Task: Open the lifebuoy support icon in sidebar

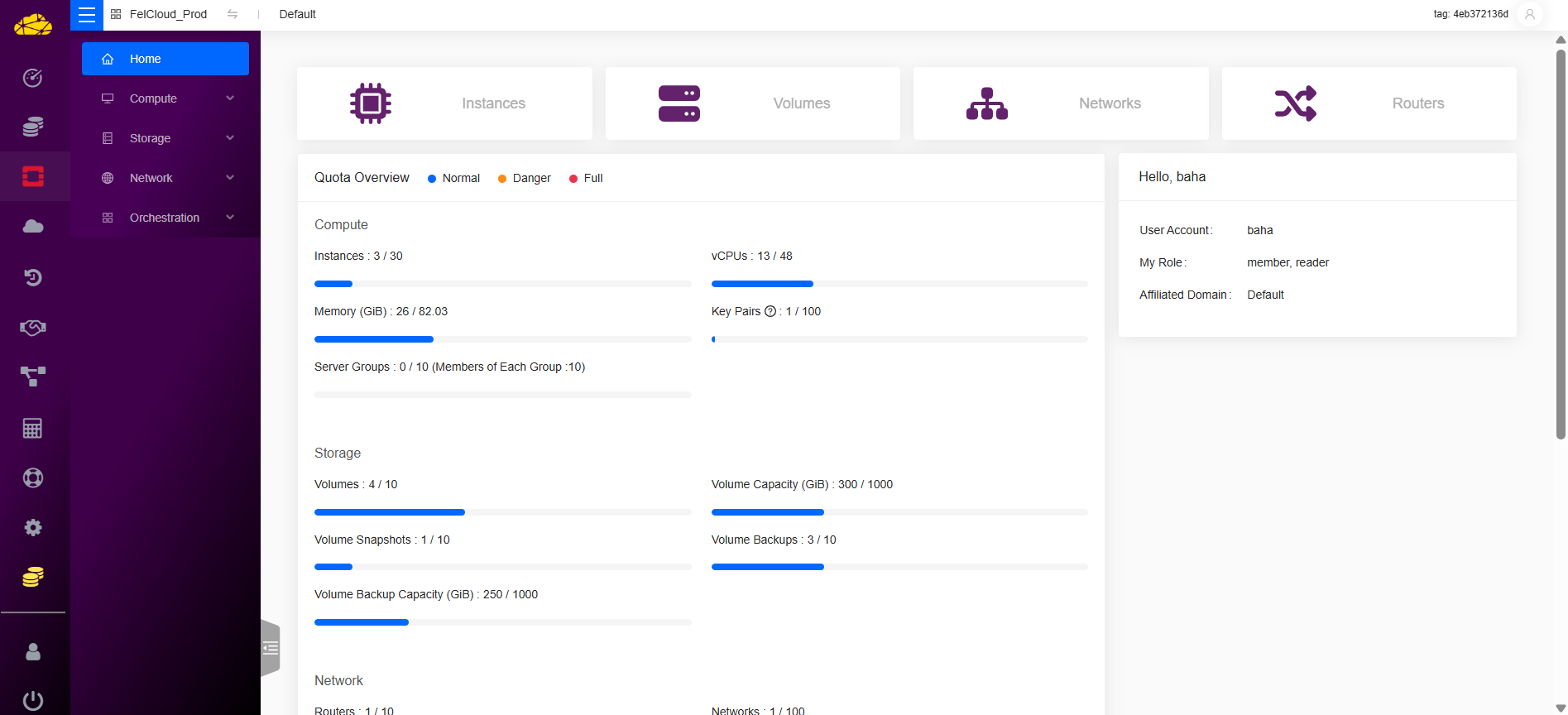Action: 33,477
